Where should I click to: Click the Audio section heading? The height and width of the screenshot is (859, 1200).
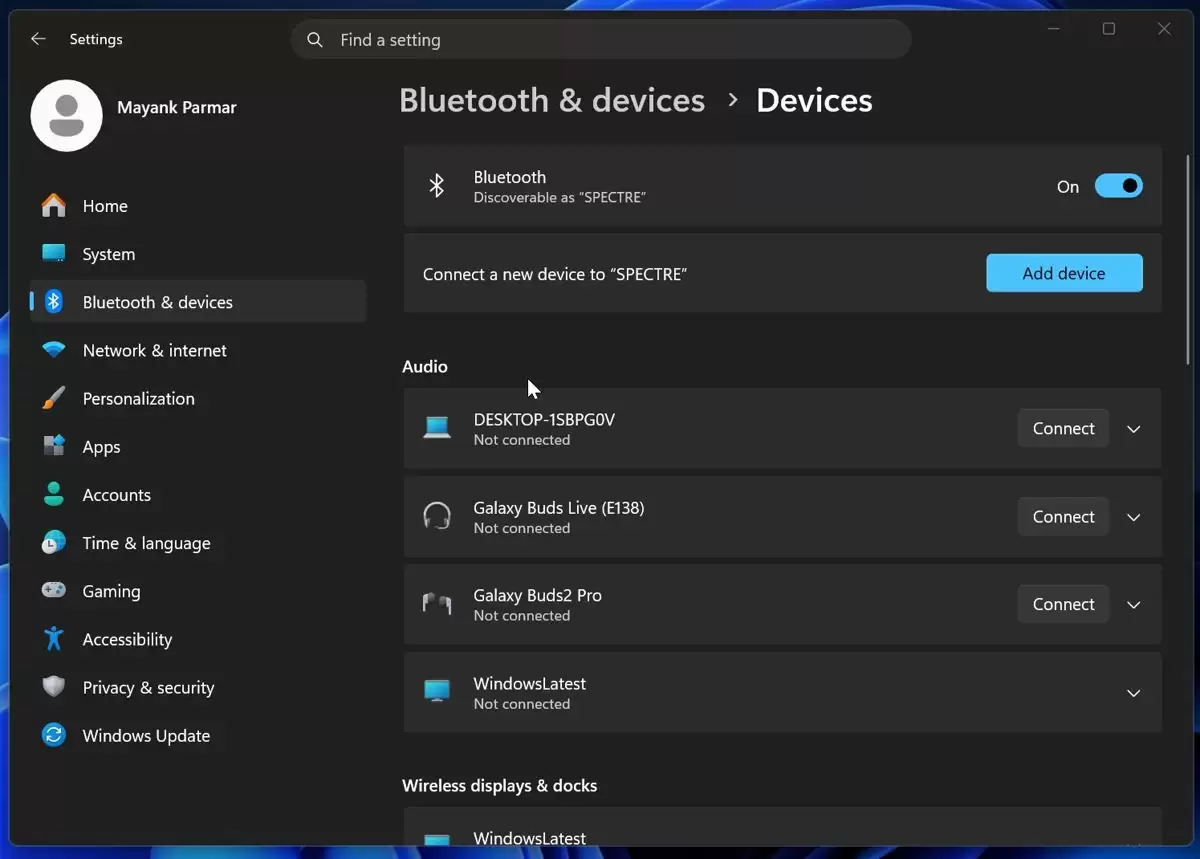pyautogui.click(x=425, y=367)
